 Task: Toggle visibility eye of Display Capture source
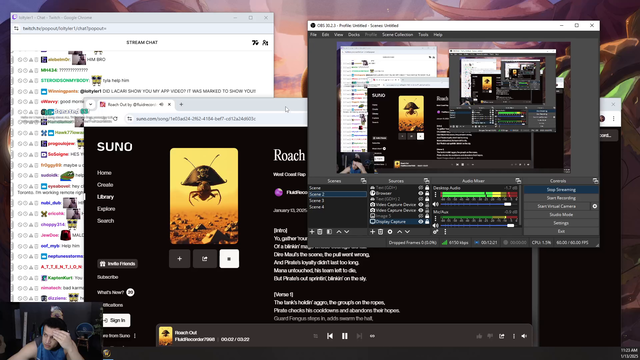click(x=420, y=222)
